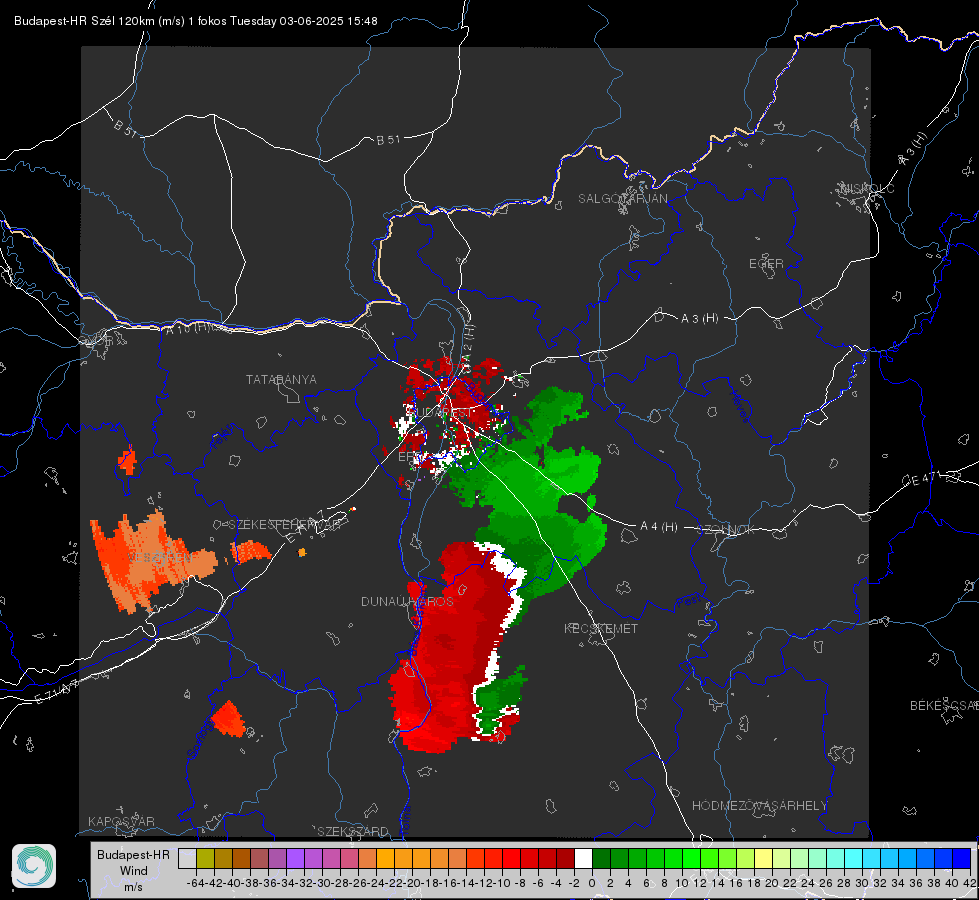This screenshot has height=900, width=979.
Task: Click the 'SZOLNOK' city label
Action: (x=726, y=530)
